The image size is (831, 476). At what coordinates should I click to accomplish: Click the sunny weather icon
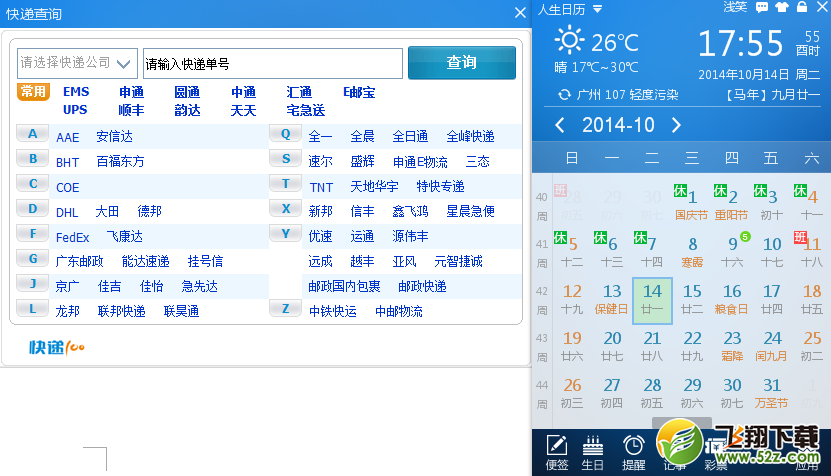pos(569,41)
